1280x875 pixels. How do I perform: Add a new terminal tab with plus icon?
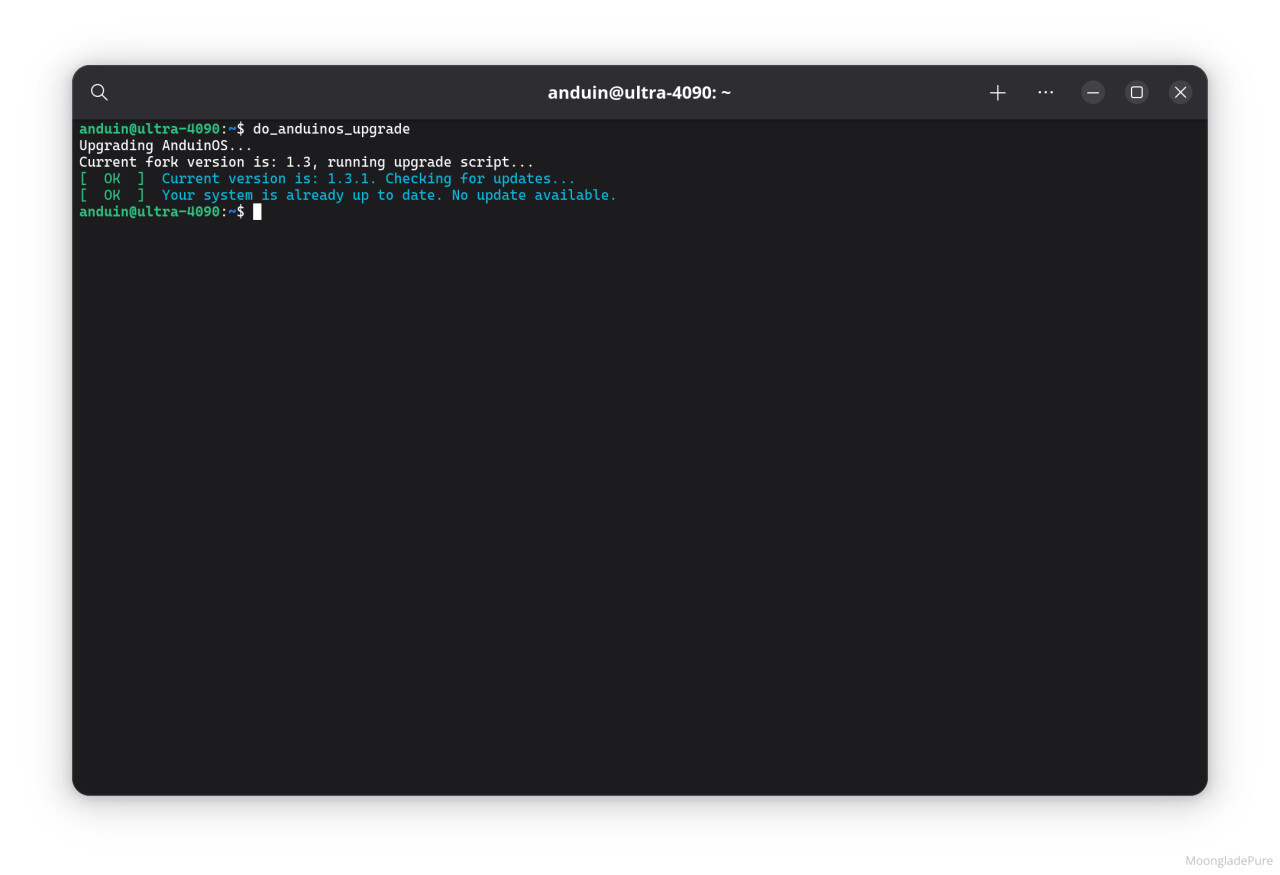997,92
